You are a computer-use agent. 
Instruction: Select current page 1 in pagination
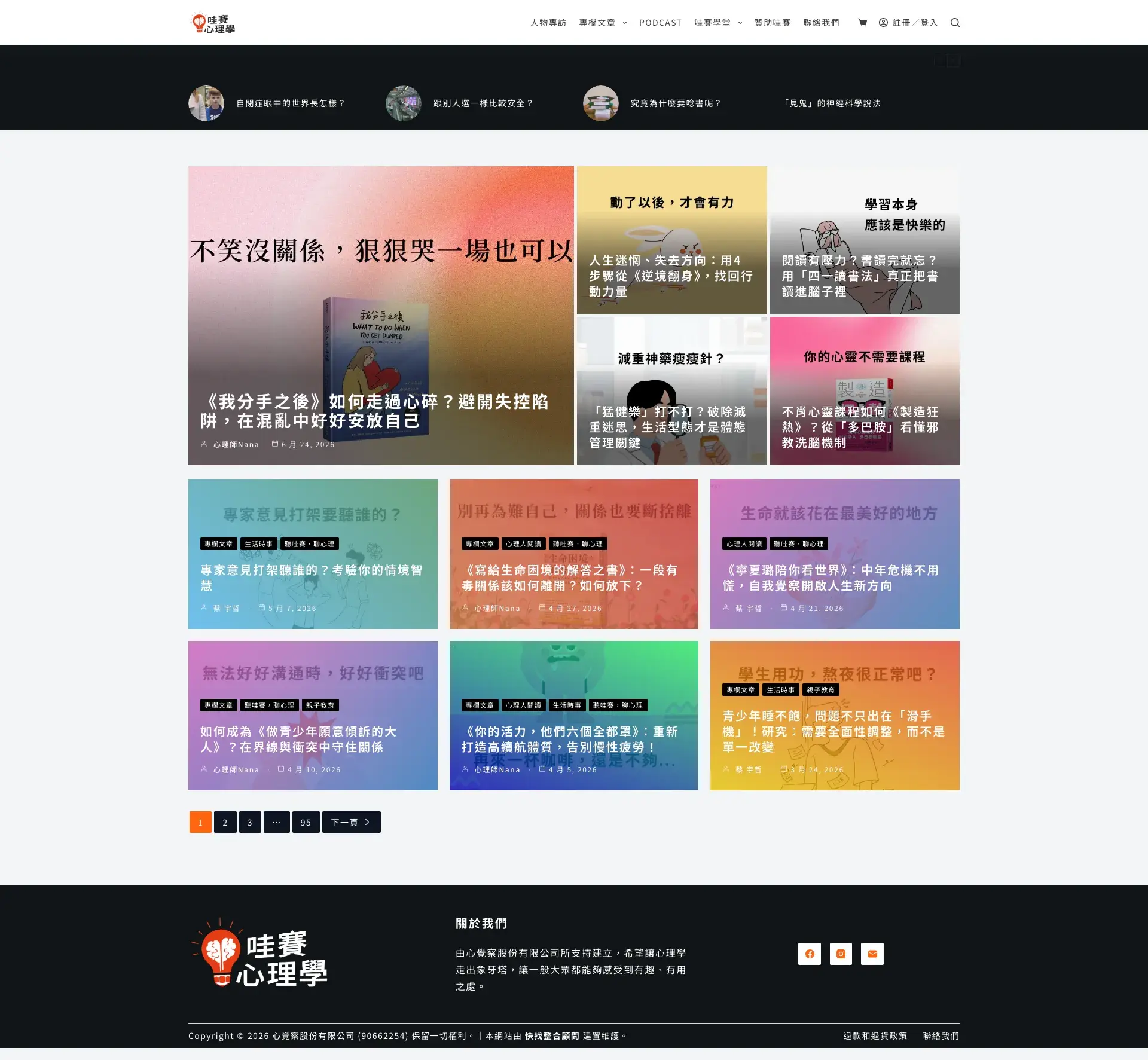coord(200,822)
